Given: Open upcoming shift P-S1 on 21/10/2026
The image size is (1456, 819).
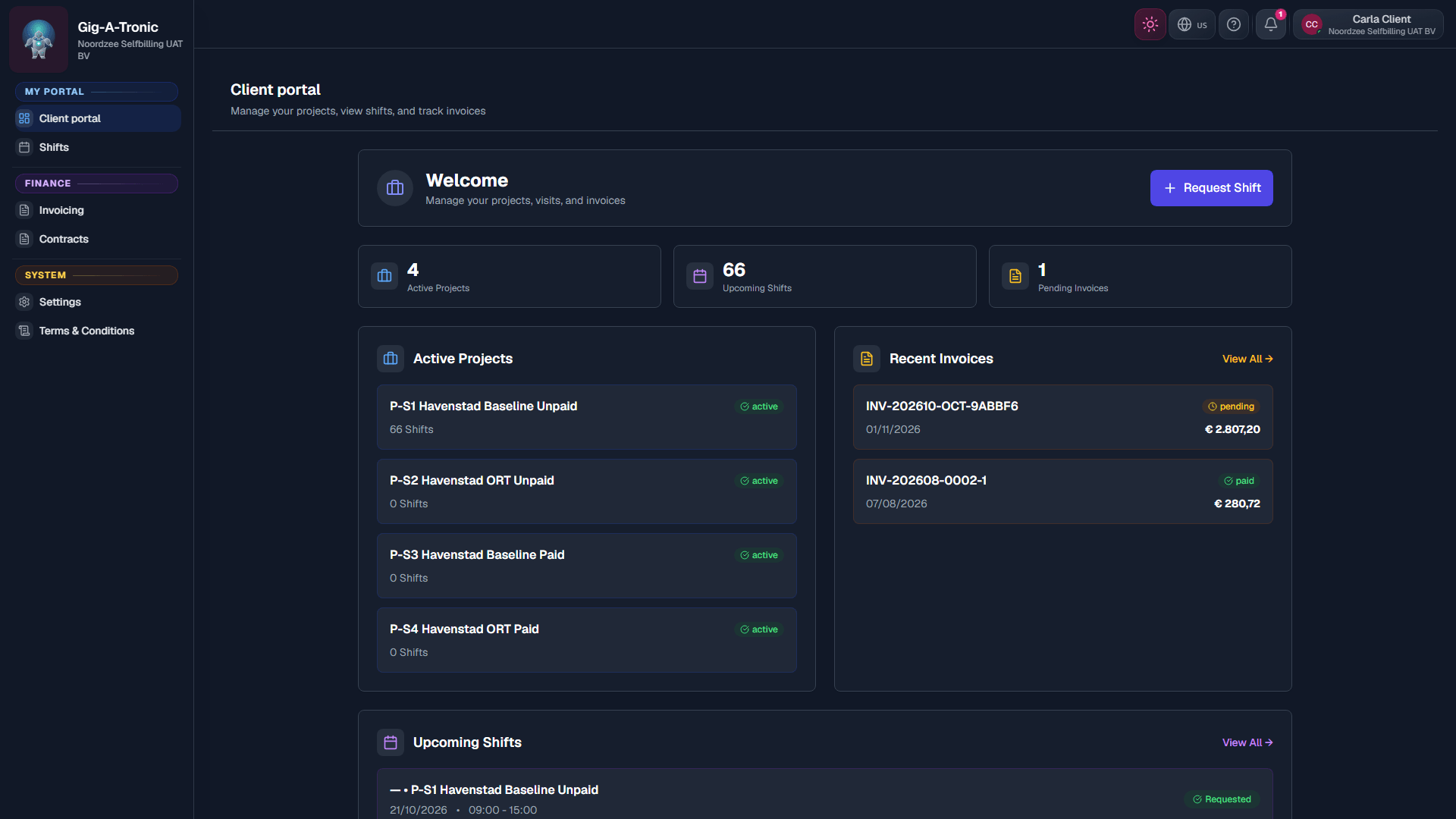Looking at the screenshot, I should (x=825, y=795).
